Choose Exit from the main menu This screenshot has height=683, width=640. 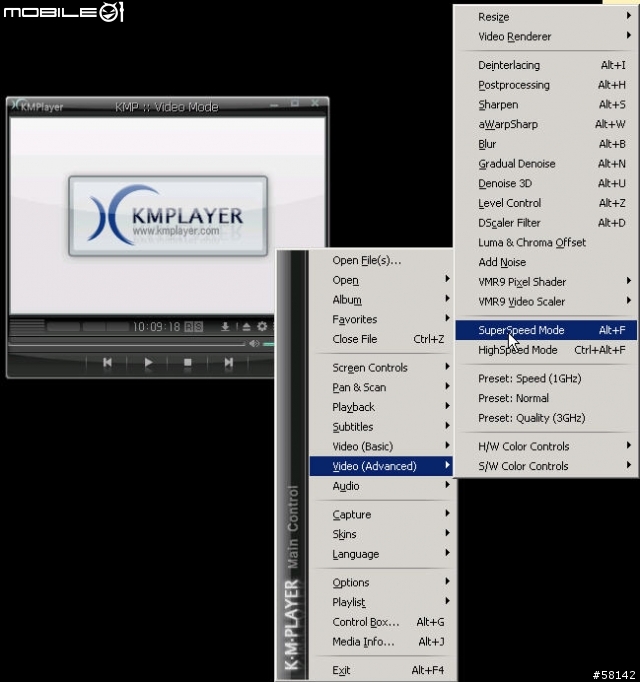[381, 670]
